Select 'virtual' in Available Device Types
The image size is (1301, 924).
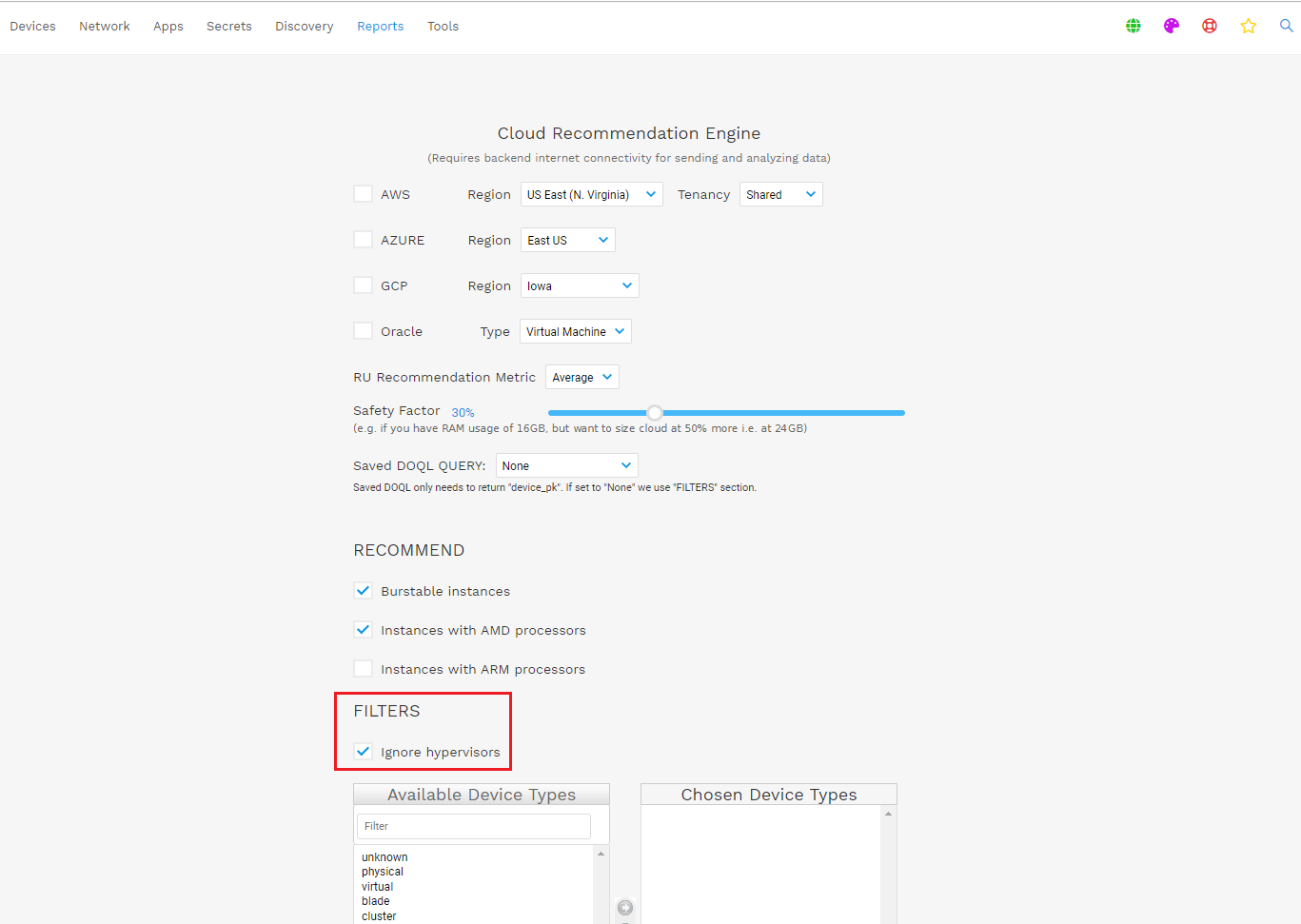[377, 887]
